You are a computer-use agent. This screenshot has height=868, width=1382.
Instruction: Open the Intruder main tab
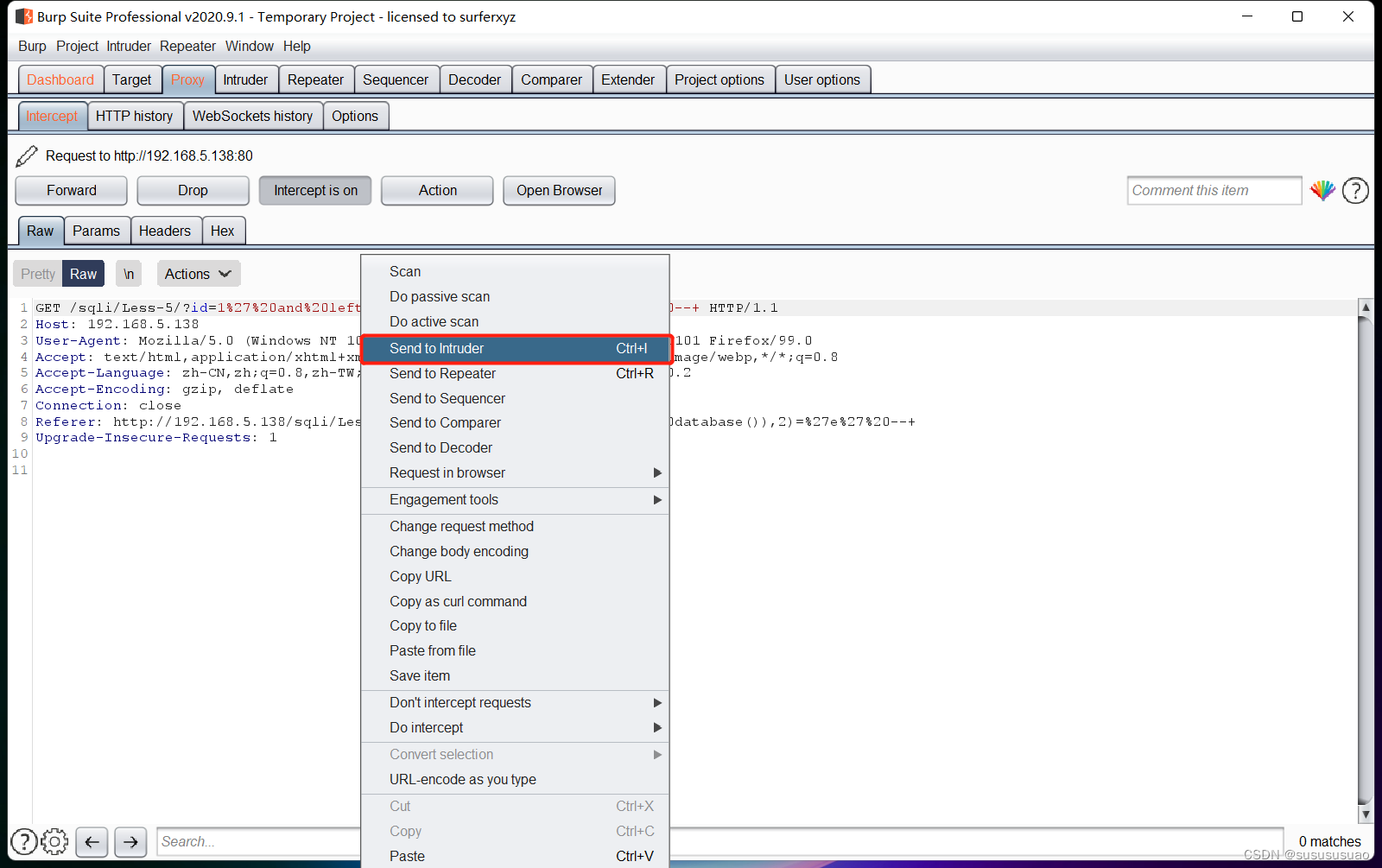(245, 79)
